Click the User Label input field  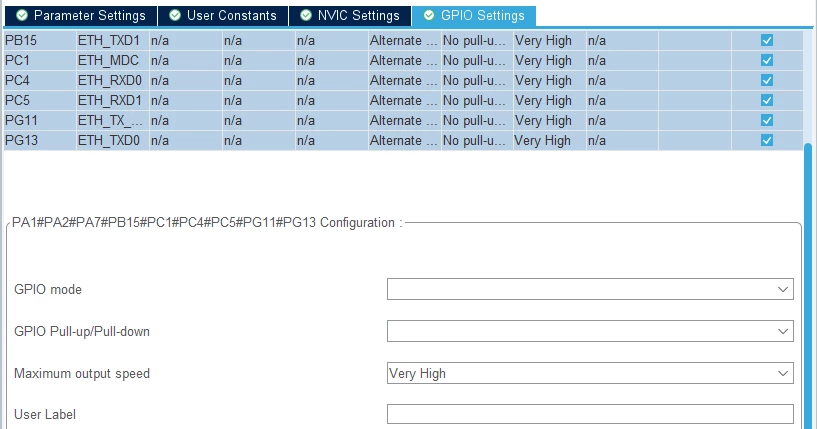click(590, 414)
